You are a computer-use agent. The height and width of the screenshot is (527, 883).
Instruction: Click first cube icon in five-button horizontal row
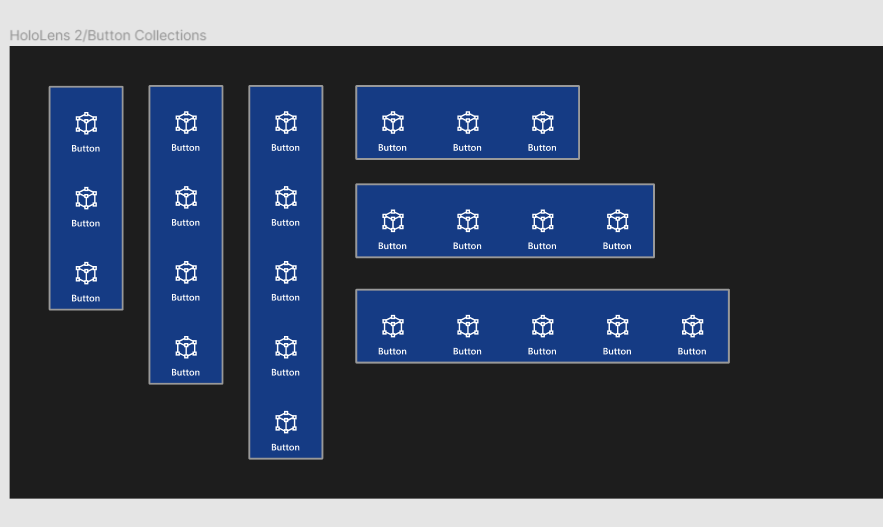pyautogui.click(x=393, y=326)
